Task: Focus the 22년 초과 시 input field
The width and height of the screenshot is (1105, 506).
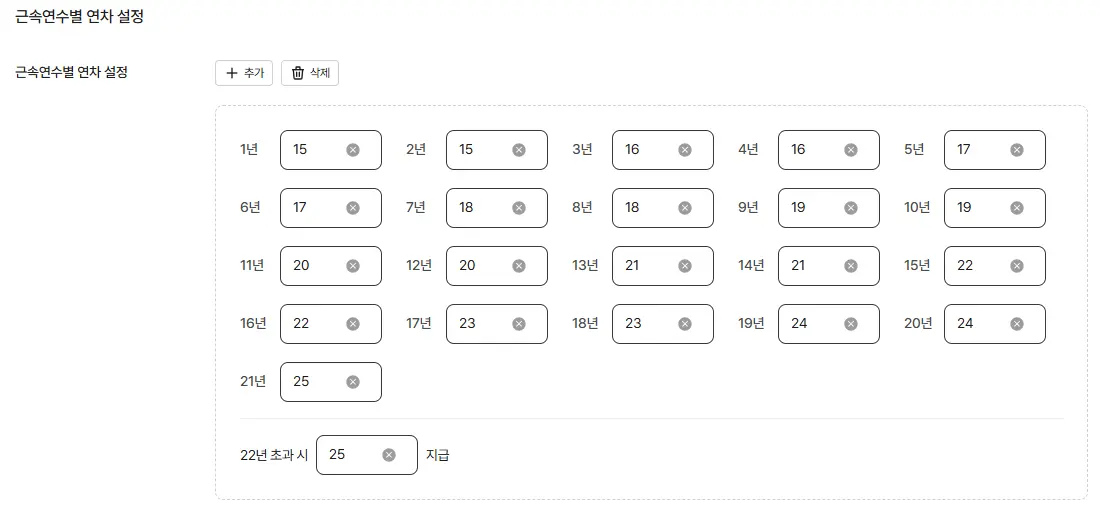Action: point(350,455)
